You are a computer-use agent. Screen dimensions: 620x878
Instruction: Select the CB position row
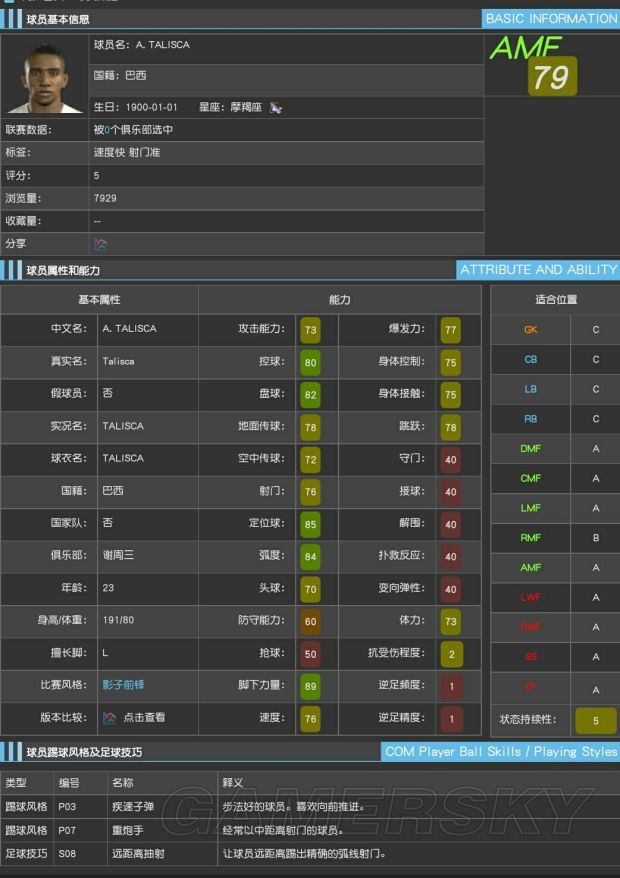coord(556,359)
